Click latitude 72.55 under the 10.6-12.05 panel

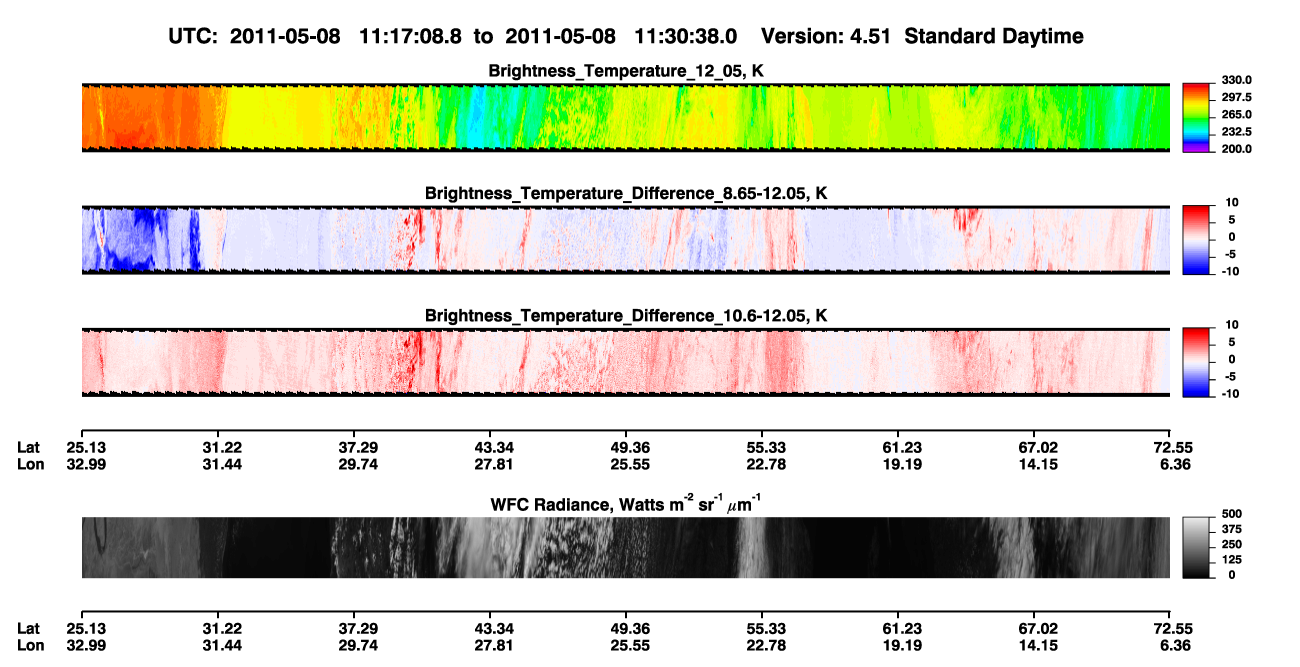[1170, 448]
